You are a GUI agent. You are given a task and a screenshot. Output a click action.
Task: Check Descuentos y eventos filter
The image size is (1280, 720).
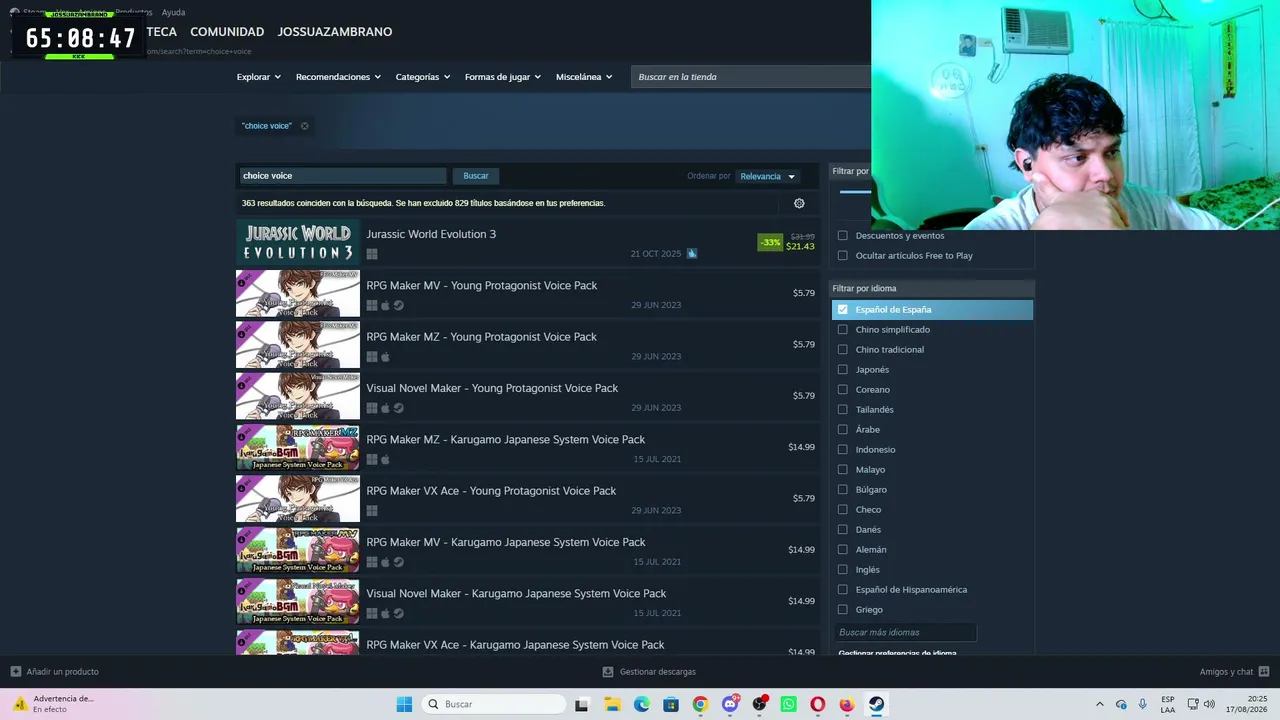click(x=842, y=236)
